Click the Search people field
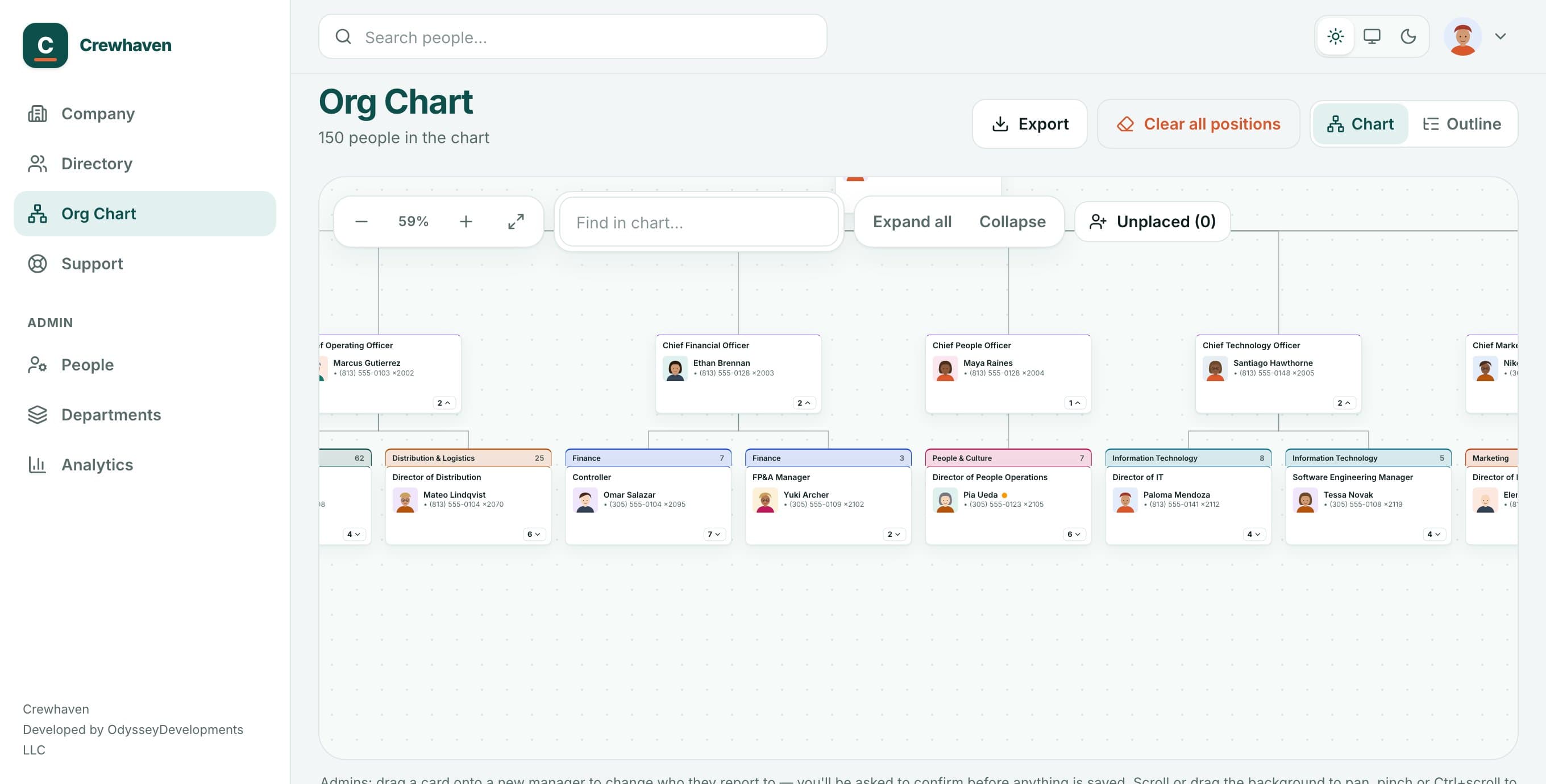 point(572,36)
